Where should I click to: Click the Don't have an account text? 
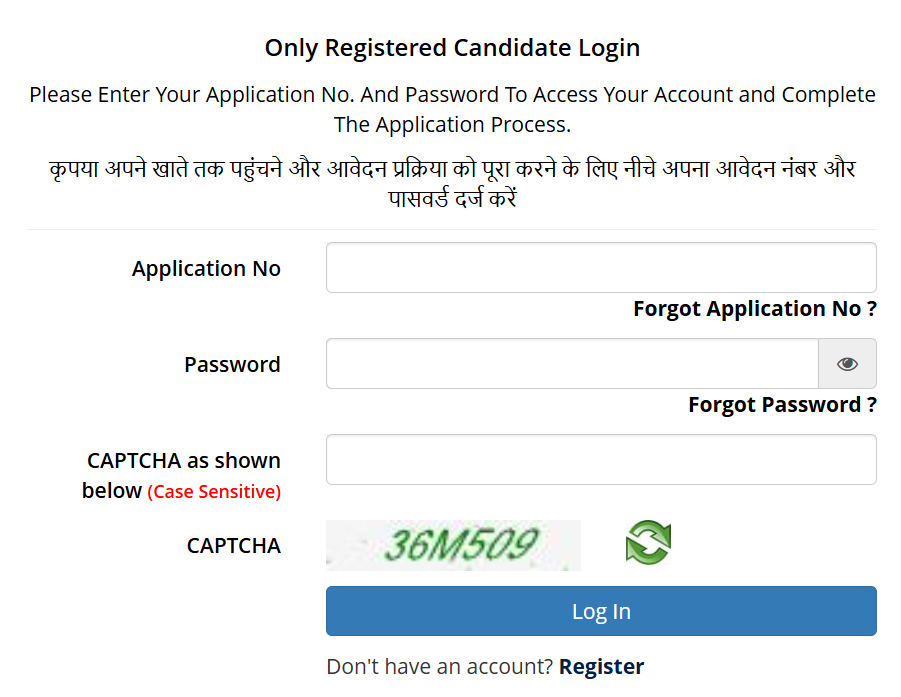tap(441, 666)
